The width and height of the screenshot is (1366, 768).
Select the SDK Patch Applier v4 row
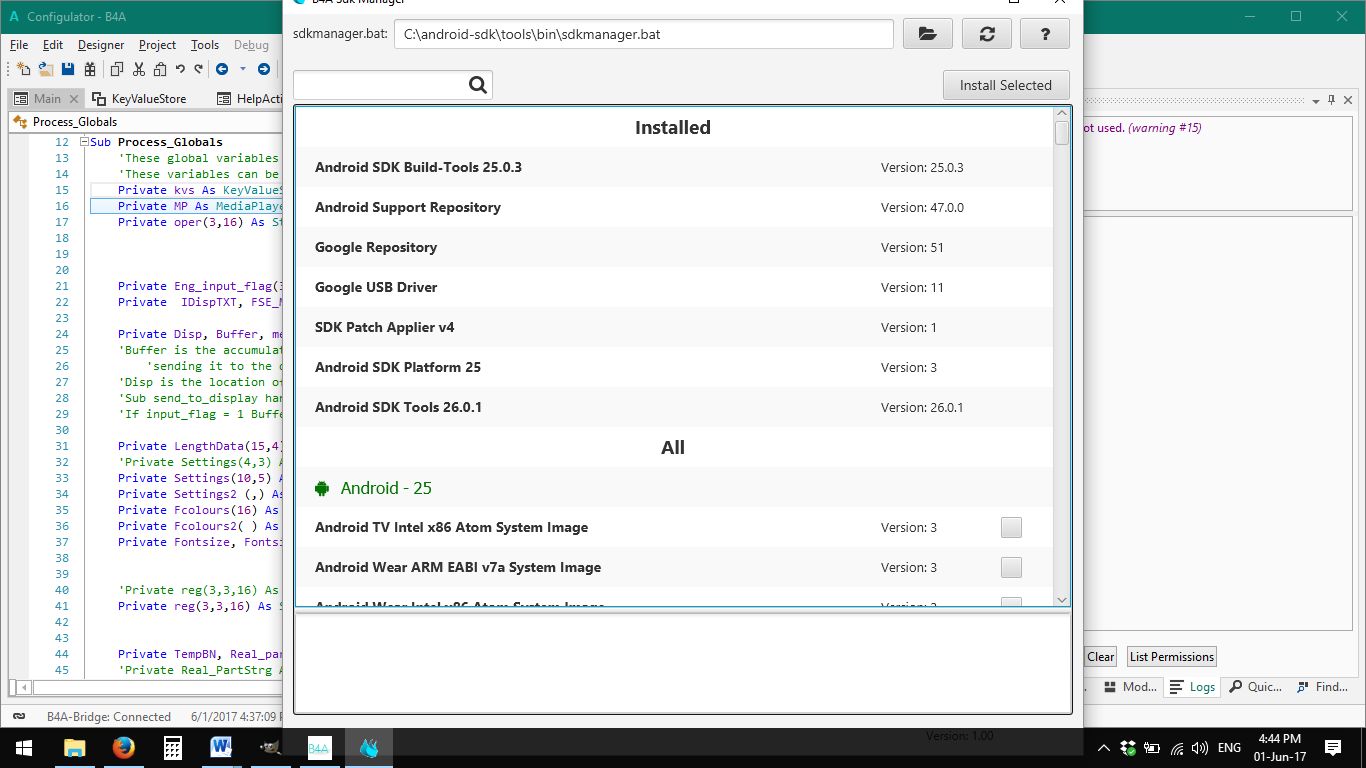[674, 327]
